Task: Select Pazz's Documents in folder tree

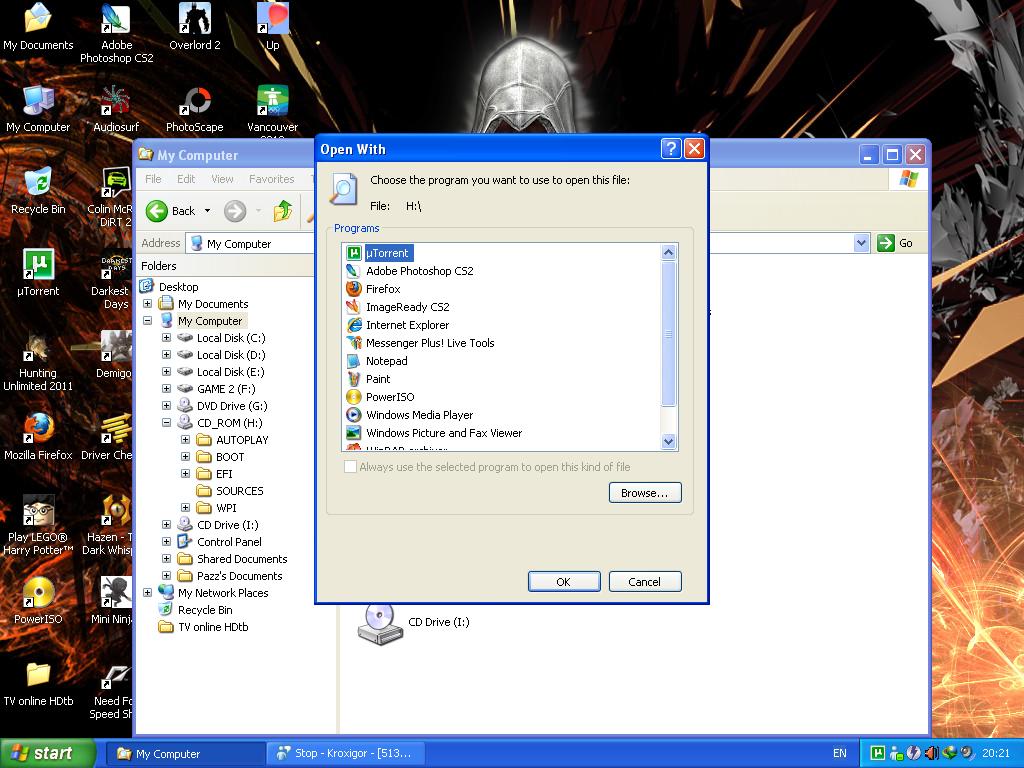Action: coord(230,575)
